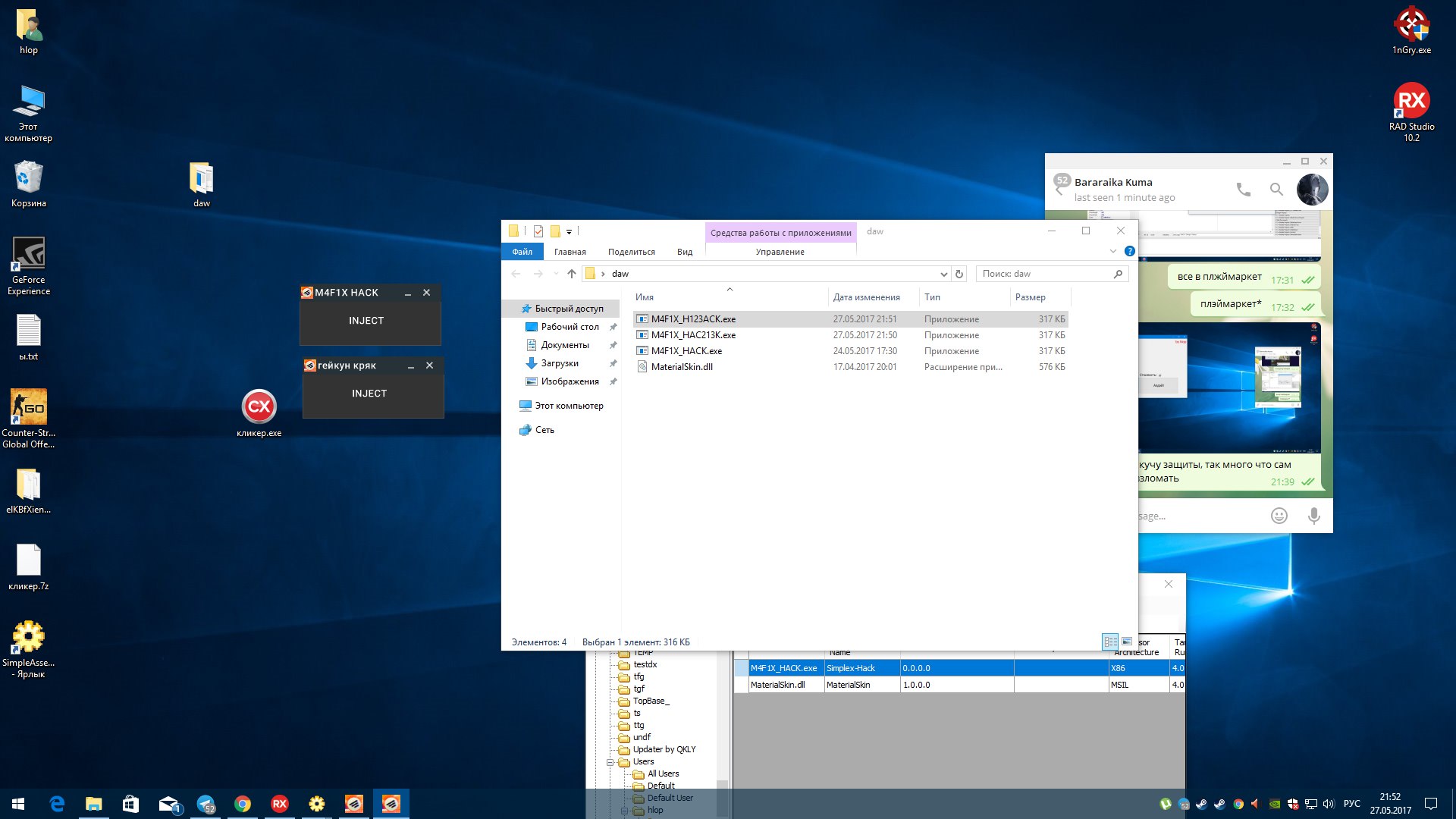Select the Средства работы с приложениями contextual tab

click(x=781, y=233)
